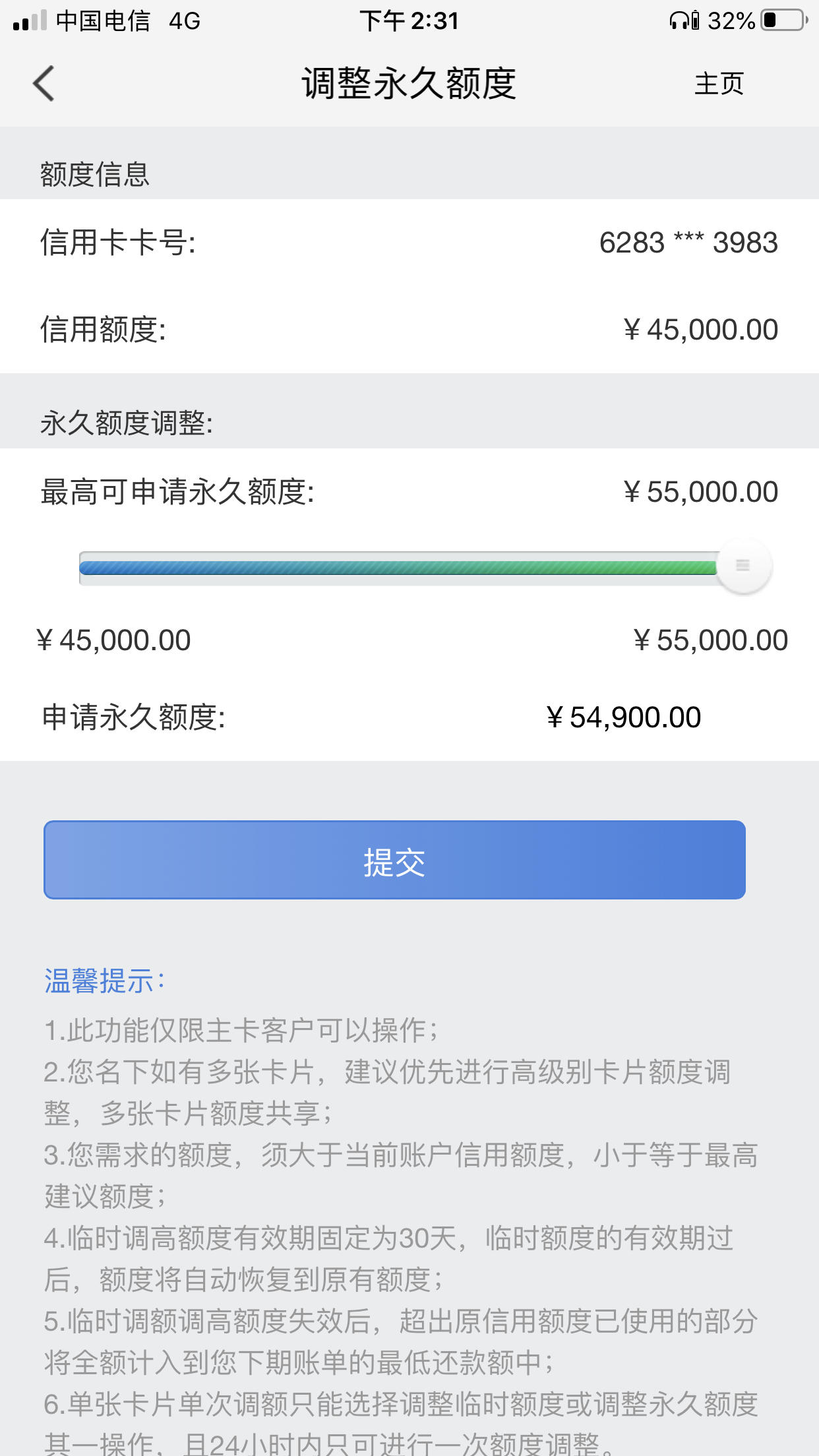Tap the credit card number 6283 *** 3983
The image size is (819, 1456).
(x=688, y=243)
